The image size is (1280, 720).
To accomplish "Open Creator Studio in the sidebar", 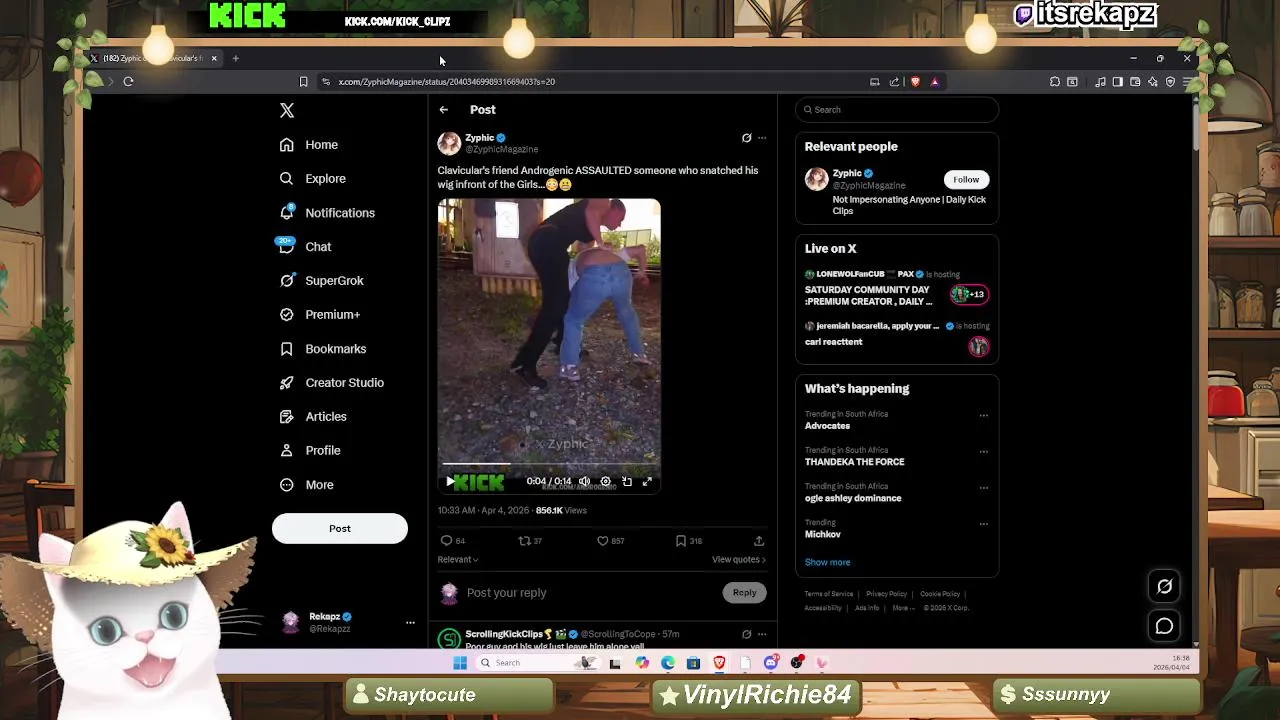I will coord(332,383).
